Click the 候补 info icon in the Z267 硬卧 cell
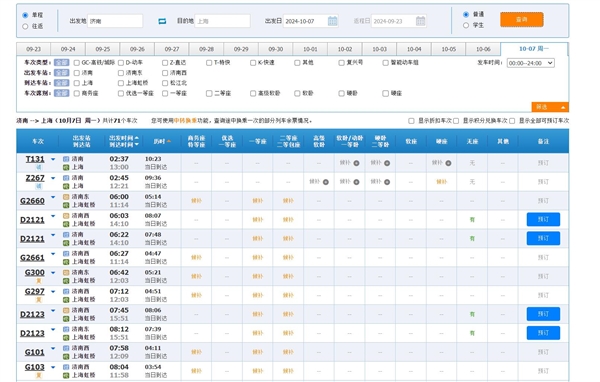 coord(387,182)
